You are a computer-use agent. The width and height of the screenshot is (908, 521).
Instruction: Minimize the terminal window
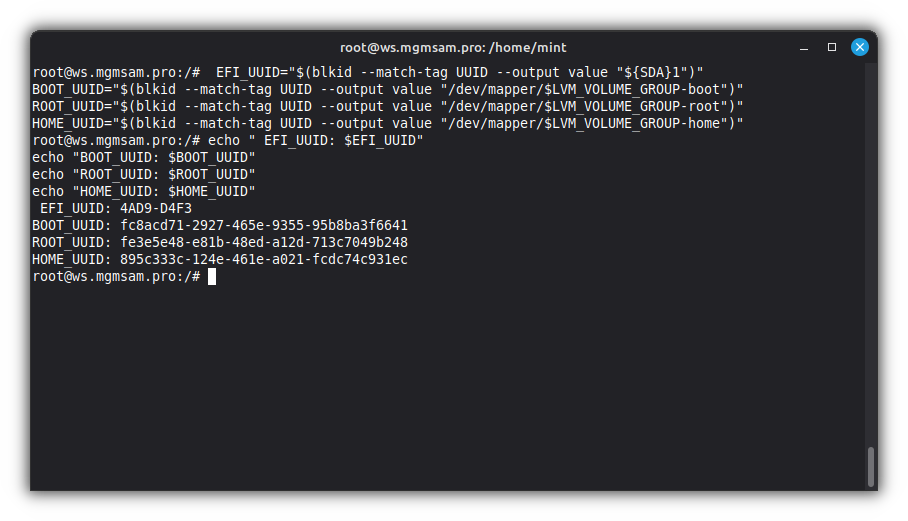[803, 47]
